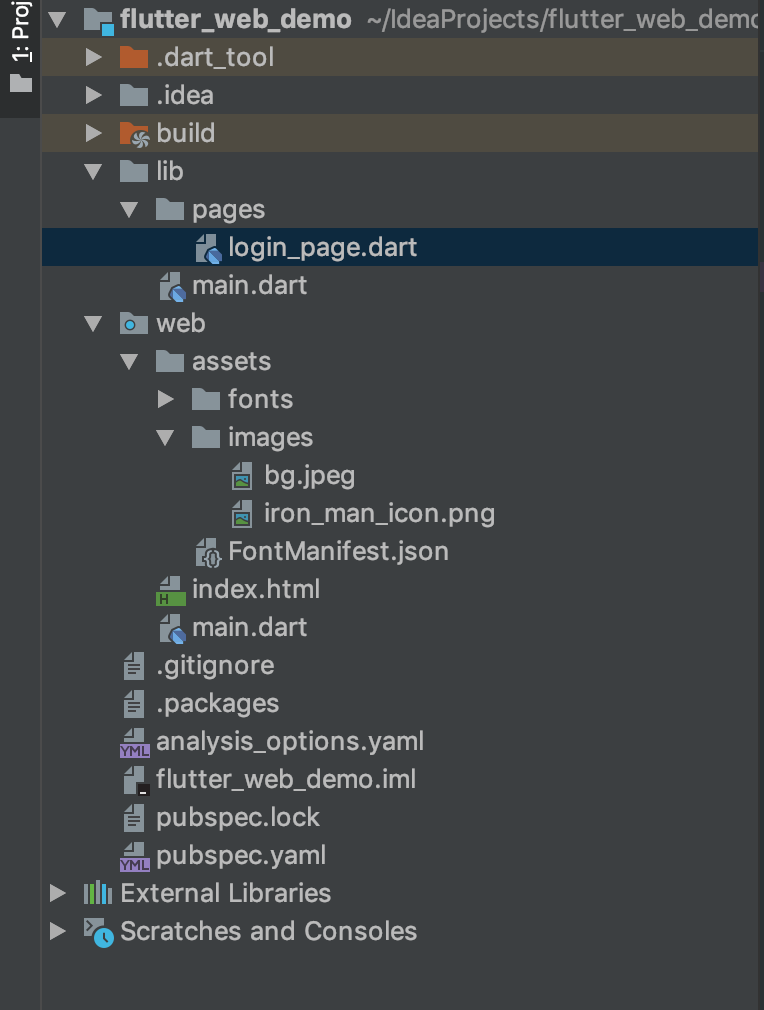Image resolution: width=764 pixels, height=1010 pixels.
Task: Click the pubspec.yaml YAML file icon
Action: tap(135, 855)
